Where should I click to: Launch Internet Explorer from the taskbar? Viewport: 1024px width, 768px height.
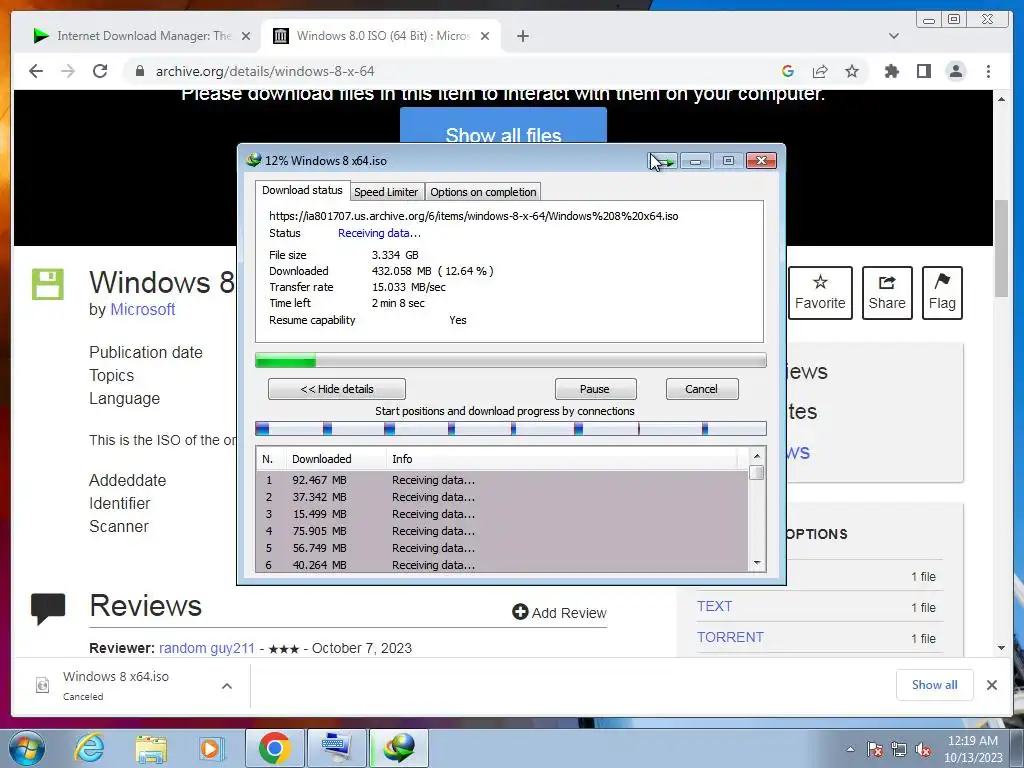pos(89,748)
